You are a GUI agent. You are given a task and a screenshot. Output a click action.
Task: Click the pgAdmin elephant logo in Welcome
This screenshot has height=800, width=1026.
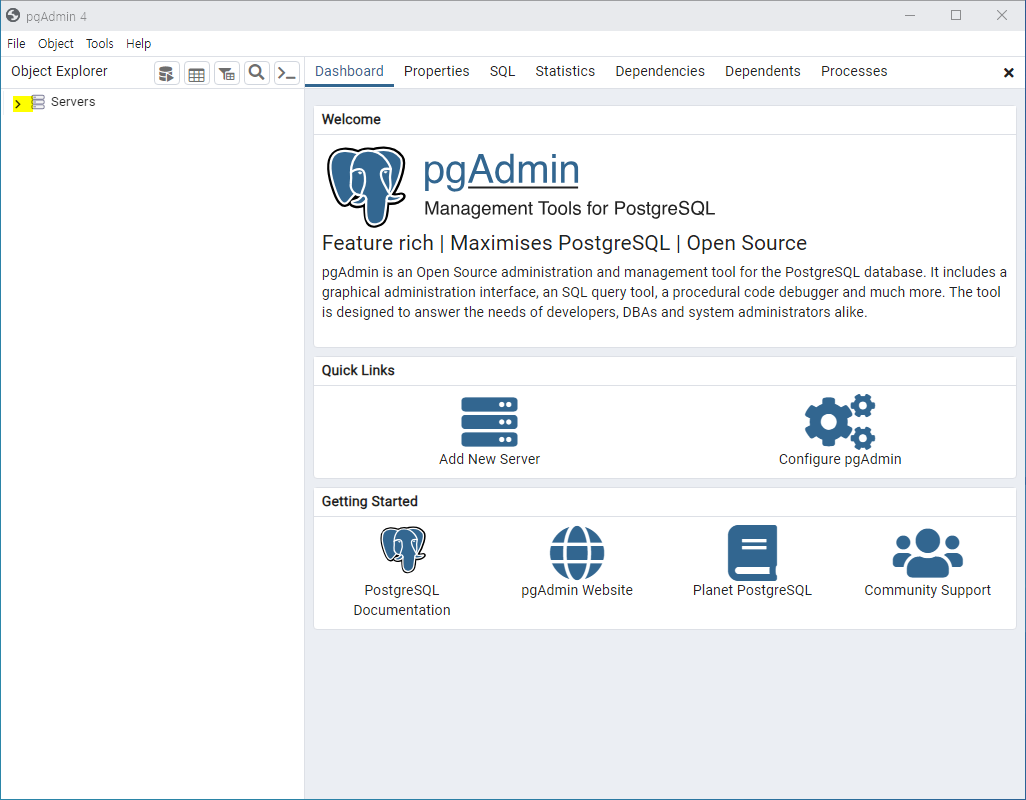[x=366, y=186]
